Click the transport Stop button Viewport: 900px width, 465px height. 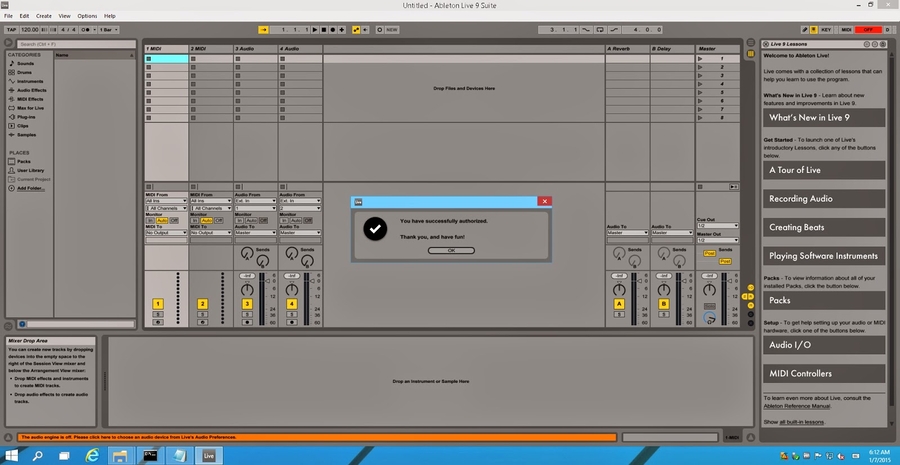[324, 30]
